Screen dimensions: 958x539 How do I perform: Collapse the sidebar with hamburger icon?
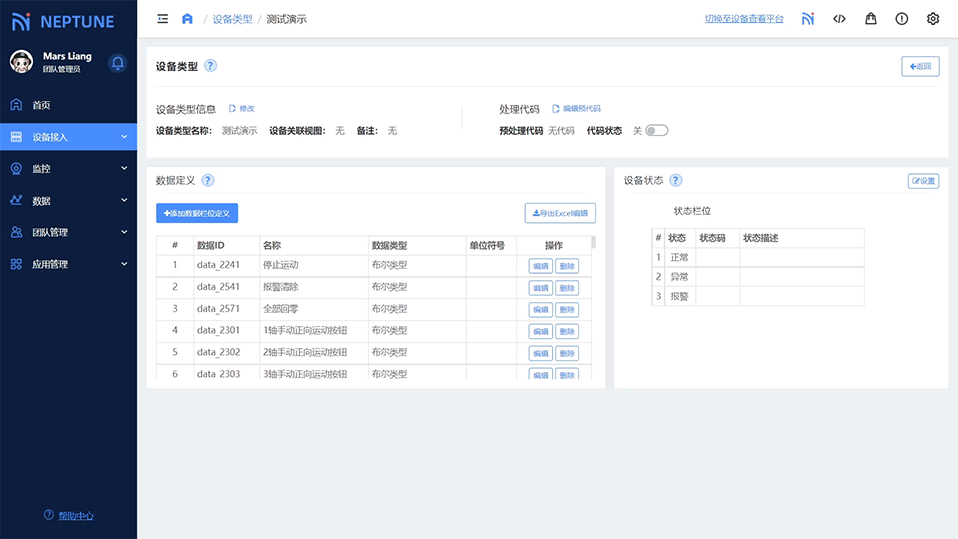coord(163,19)
